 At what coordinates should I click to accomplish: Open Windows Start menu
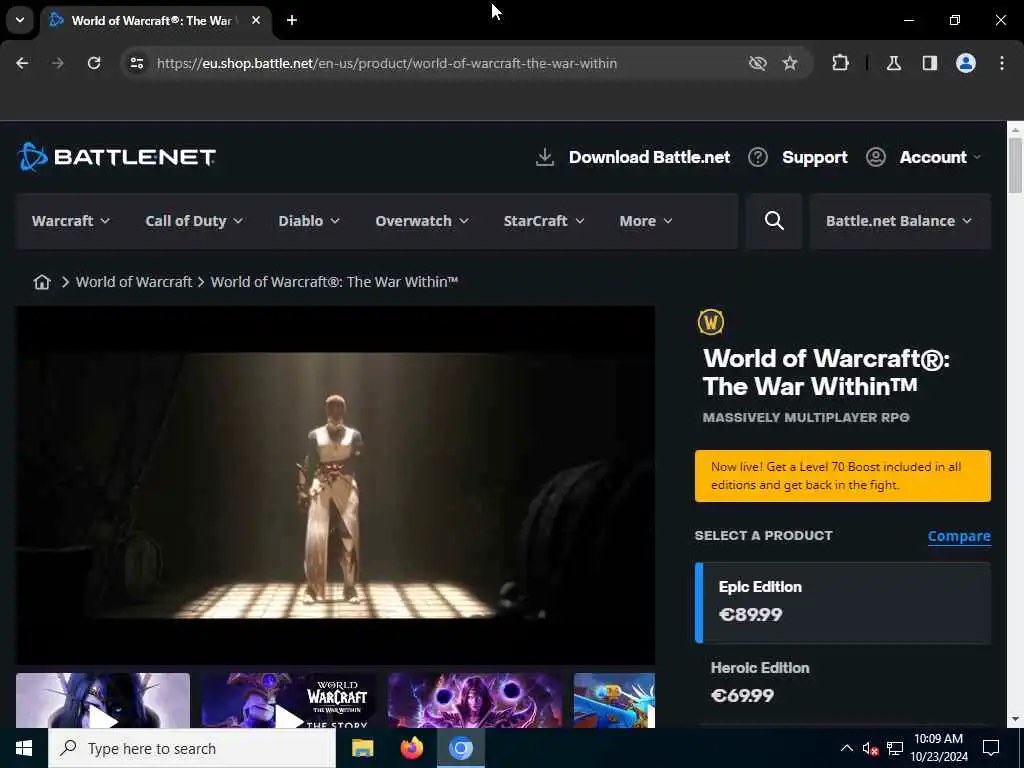pyautogui.click(x=24, y=748)
